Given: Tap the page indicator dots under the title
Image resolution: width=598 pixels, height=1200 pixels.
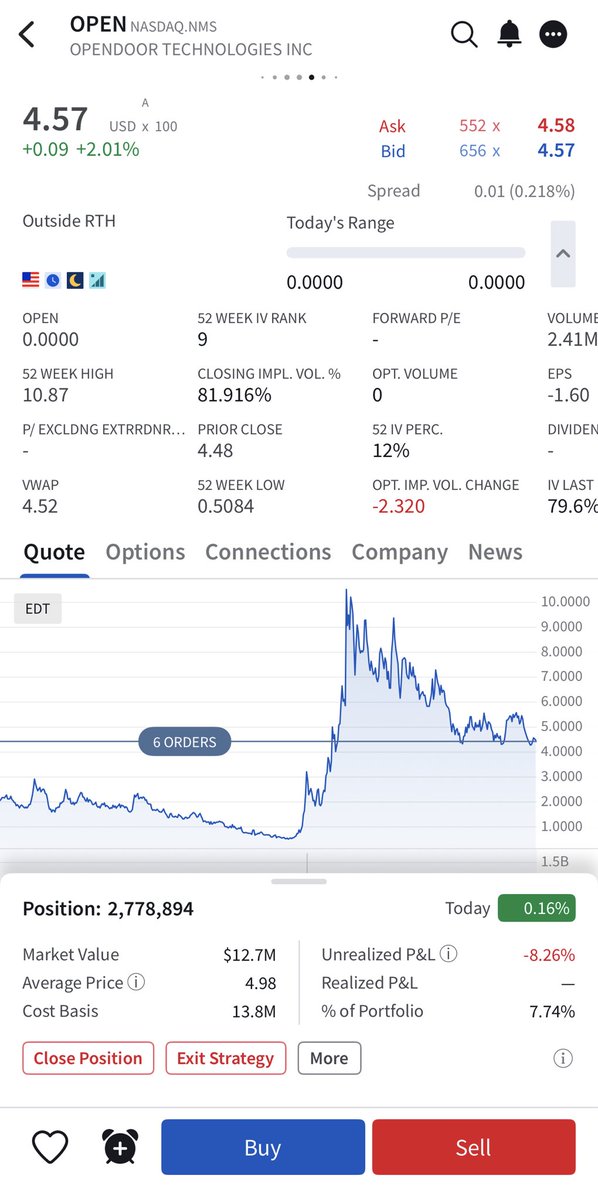Looking at the screenshot, I should pos(299,76).
